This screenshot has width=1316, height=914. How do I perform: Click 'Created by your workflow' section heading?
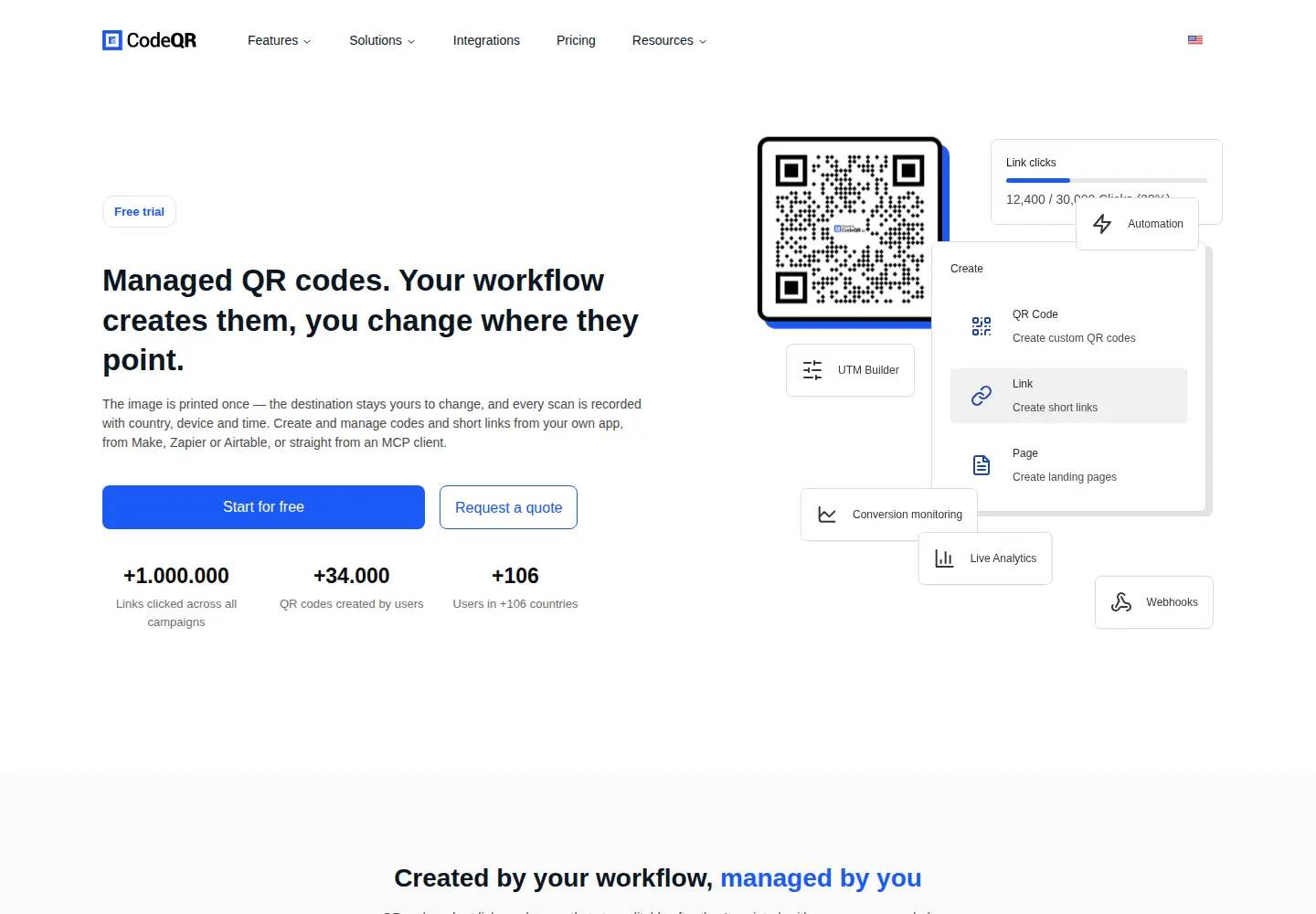point(658,878)
